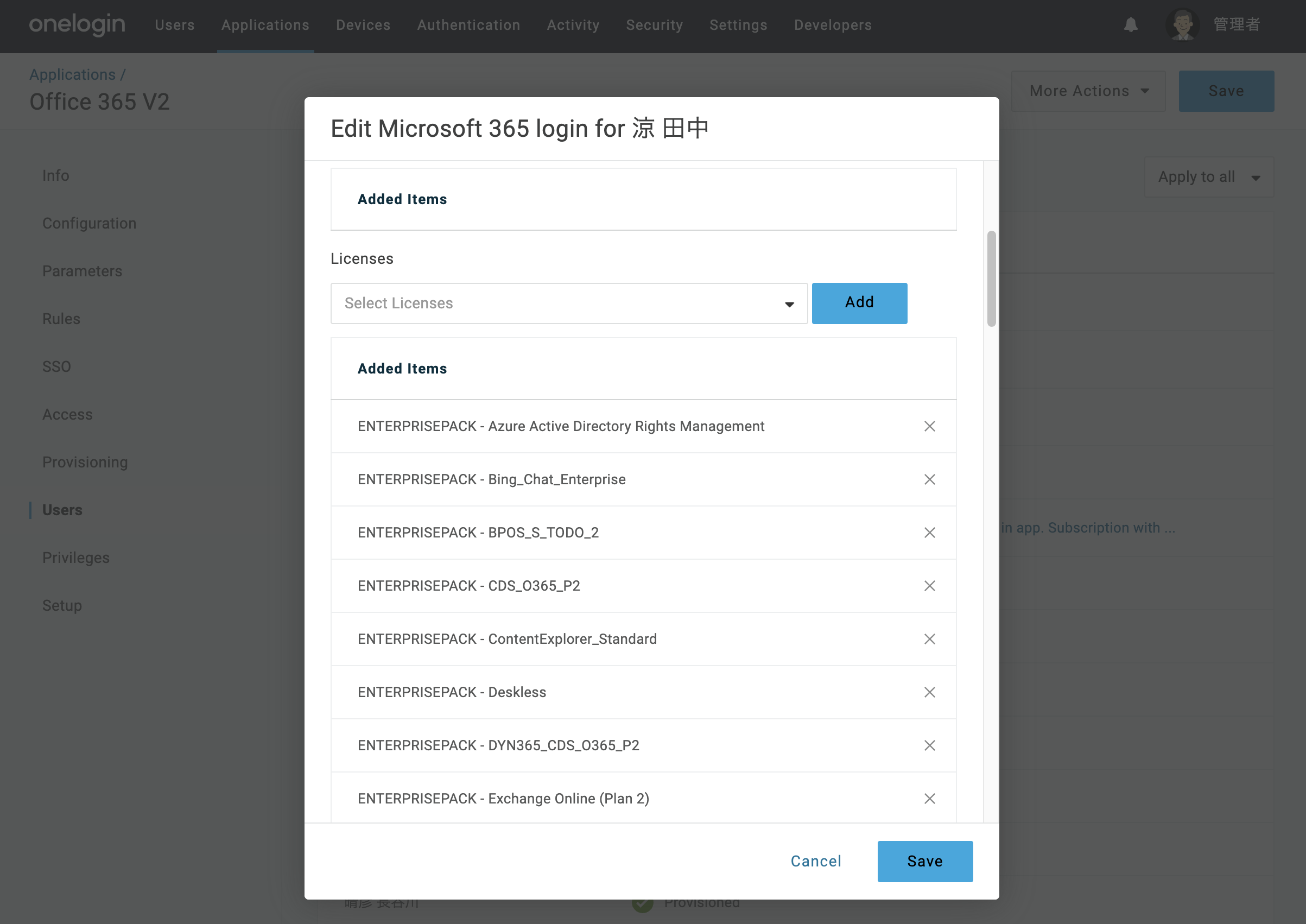Remove the Deskless license item
Viewport: 1306px width, 924px height.
click(x=929, y=692)
